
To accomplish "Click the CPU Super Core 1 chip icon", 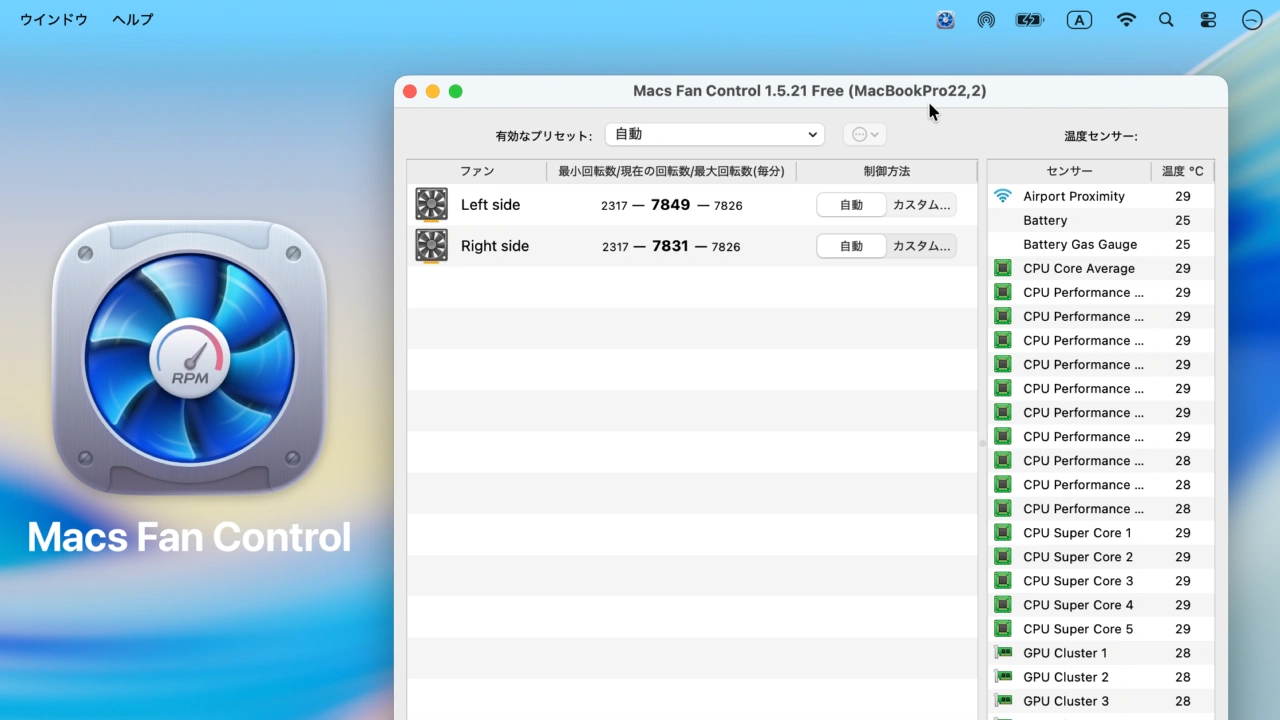I will coord(1003,533).
